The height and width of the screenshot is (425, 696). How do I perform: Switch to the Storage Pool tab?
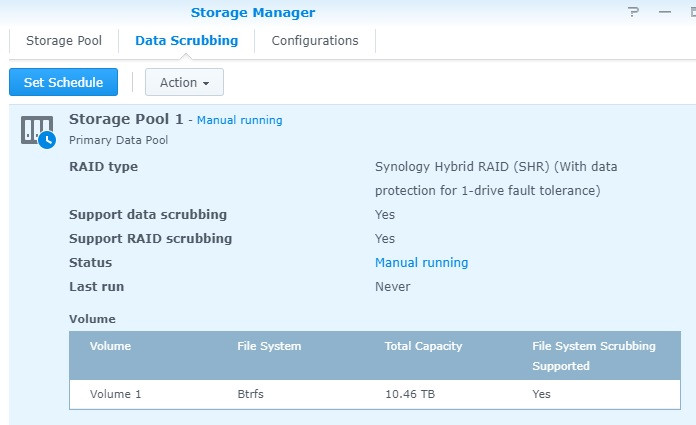pyautogui.click(x=63, y=41)
